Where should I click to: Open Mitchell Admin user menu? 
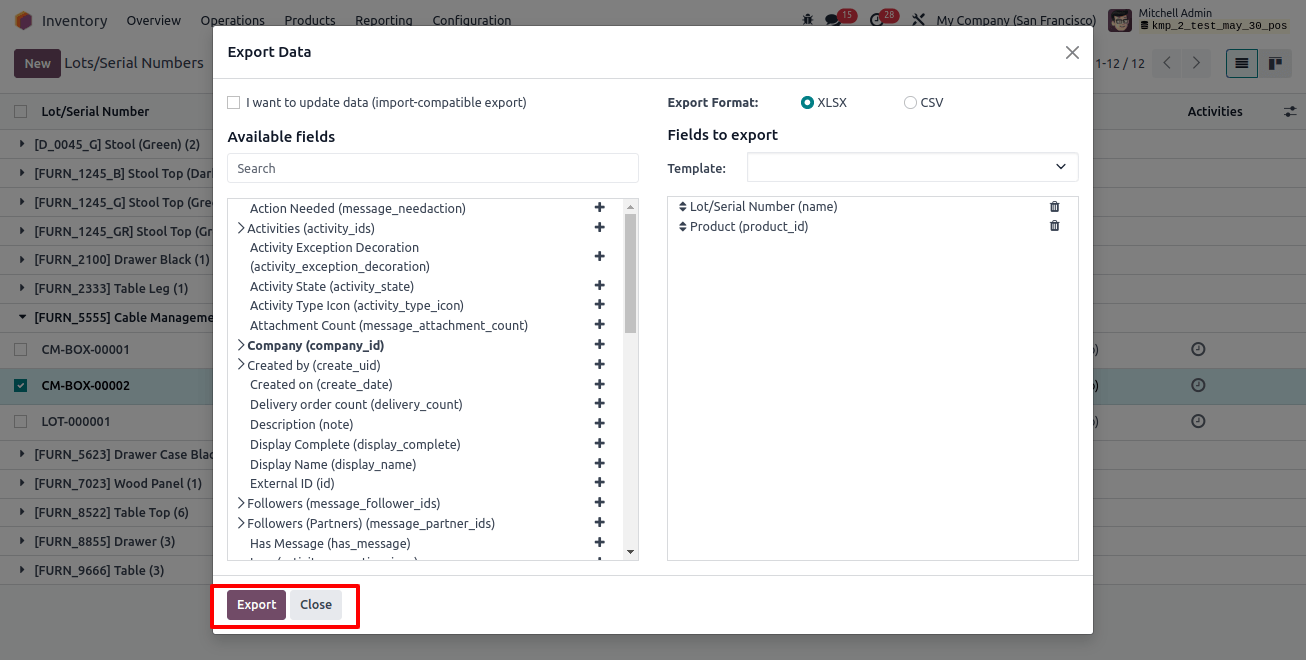coord(1200,20)
